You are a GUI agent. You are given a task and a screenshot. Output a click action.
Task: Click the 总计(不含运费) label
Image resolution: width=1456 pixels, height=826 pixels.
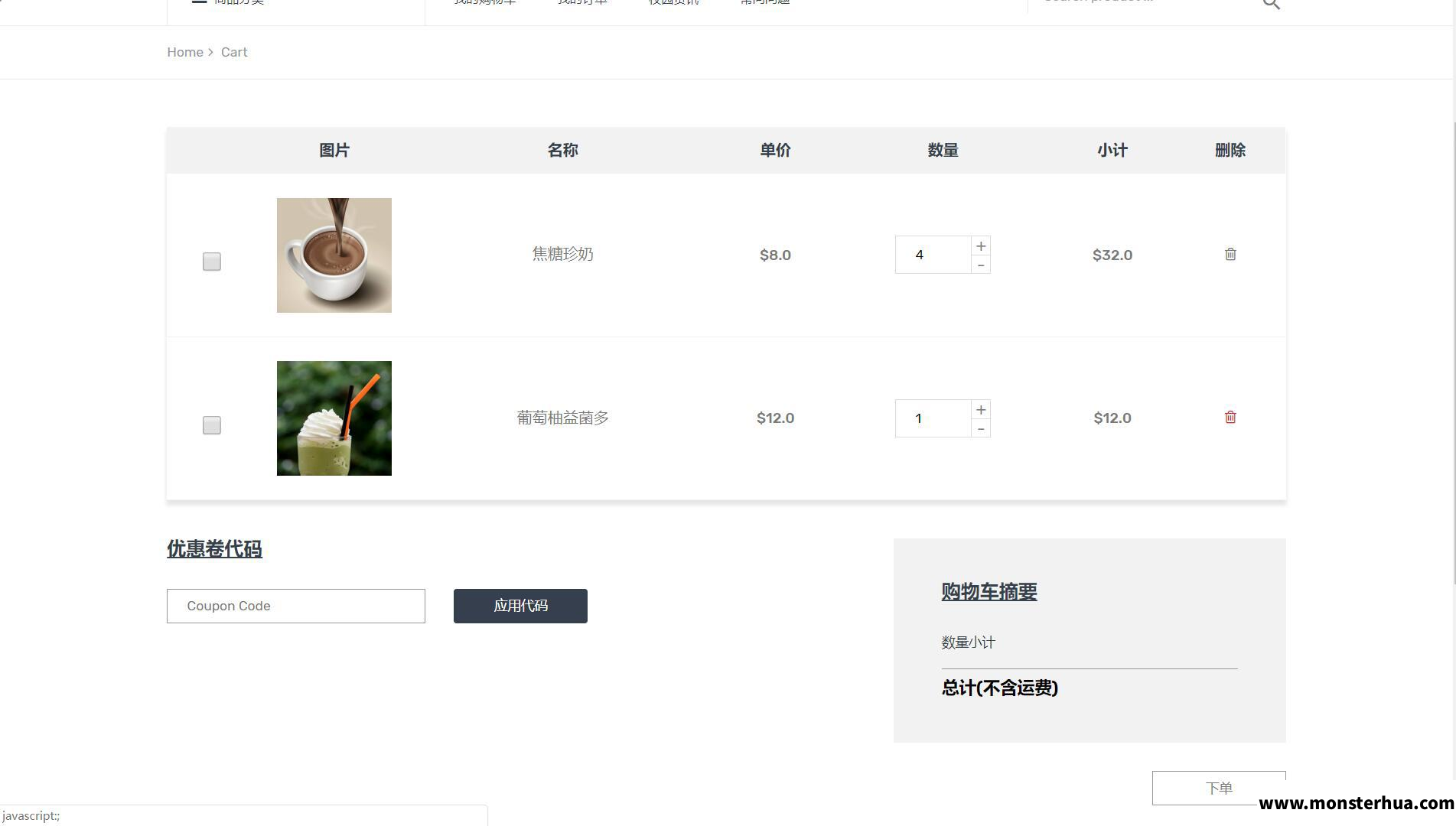pos(1000,688)
